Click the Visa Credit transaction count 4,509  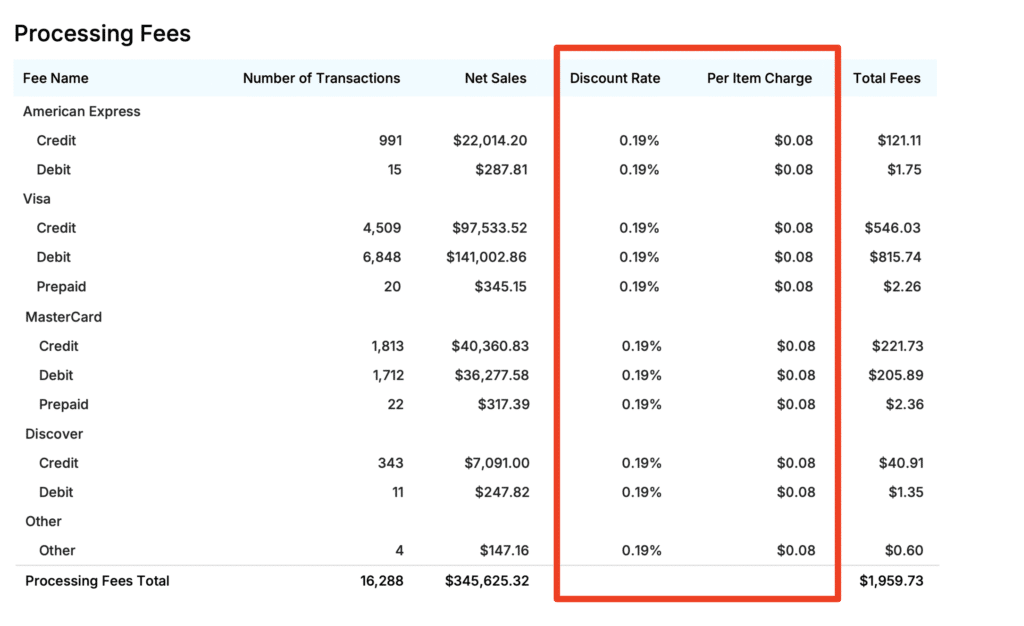tap(382, 228)
